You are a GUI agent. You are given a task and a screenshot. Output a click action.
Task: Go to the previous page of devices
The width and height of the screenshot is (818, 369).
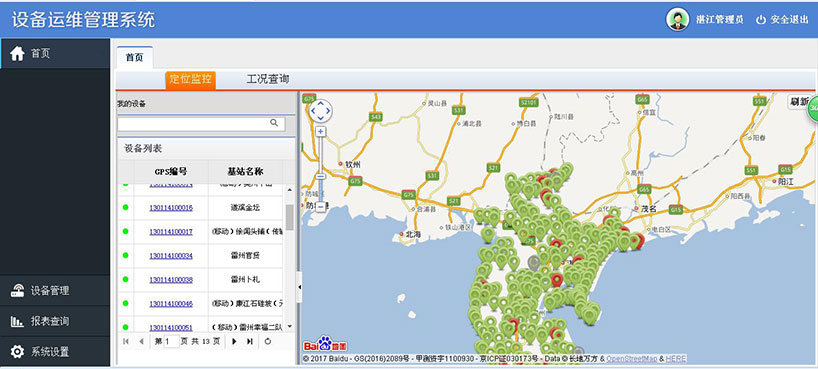pyautogui.click(x=141, y=341)
